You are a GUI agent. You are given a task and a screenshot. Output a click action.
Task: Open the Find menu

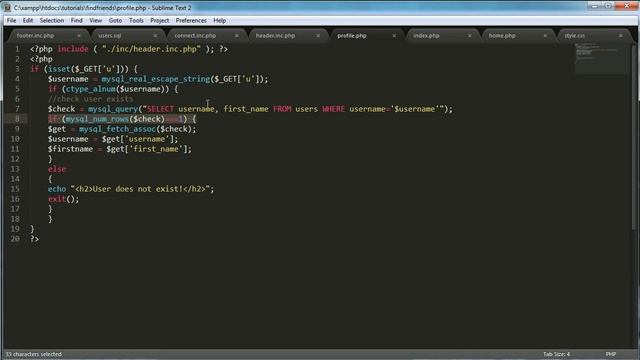pyautogui.click(x=77, y=20)
